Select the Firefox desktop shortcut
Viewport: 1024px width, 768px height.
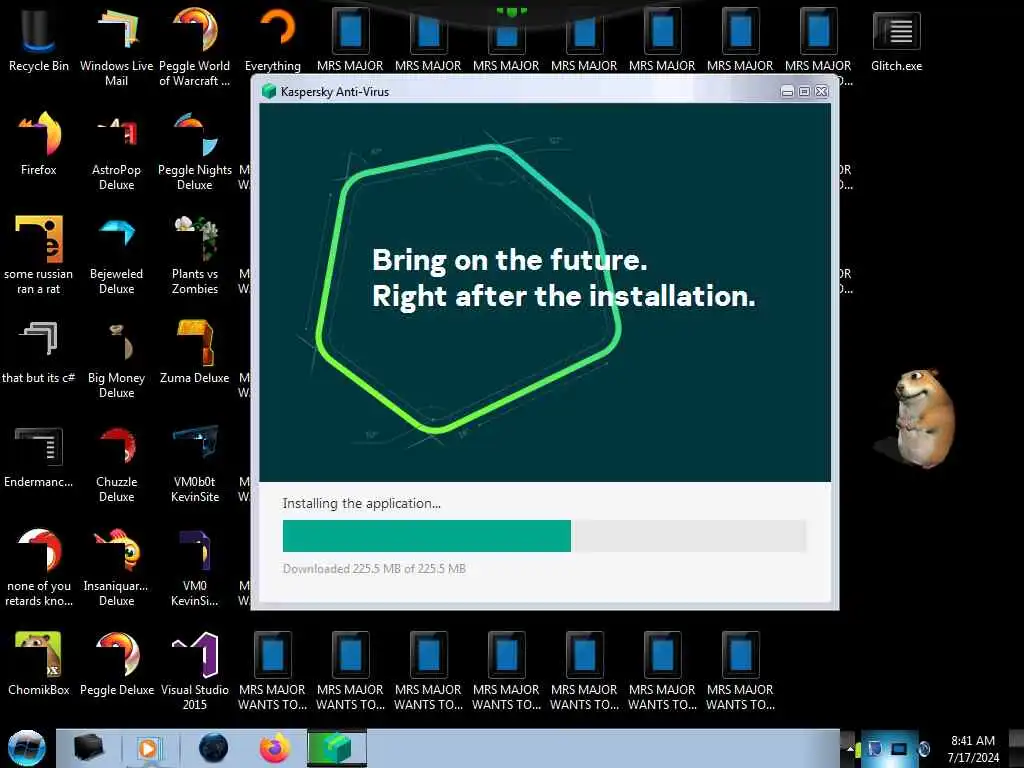[39, 142]
